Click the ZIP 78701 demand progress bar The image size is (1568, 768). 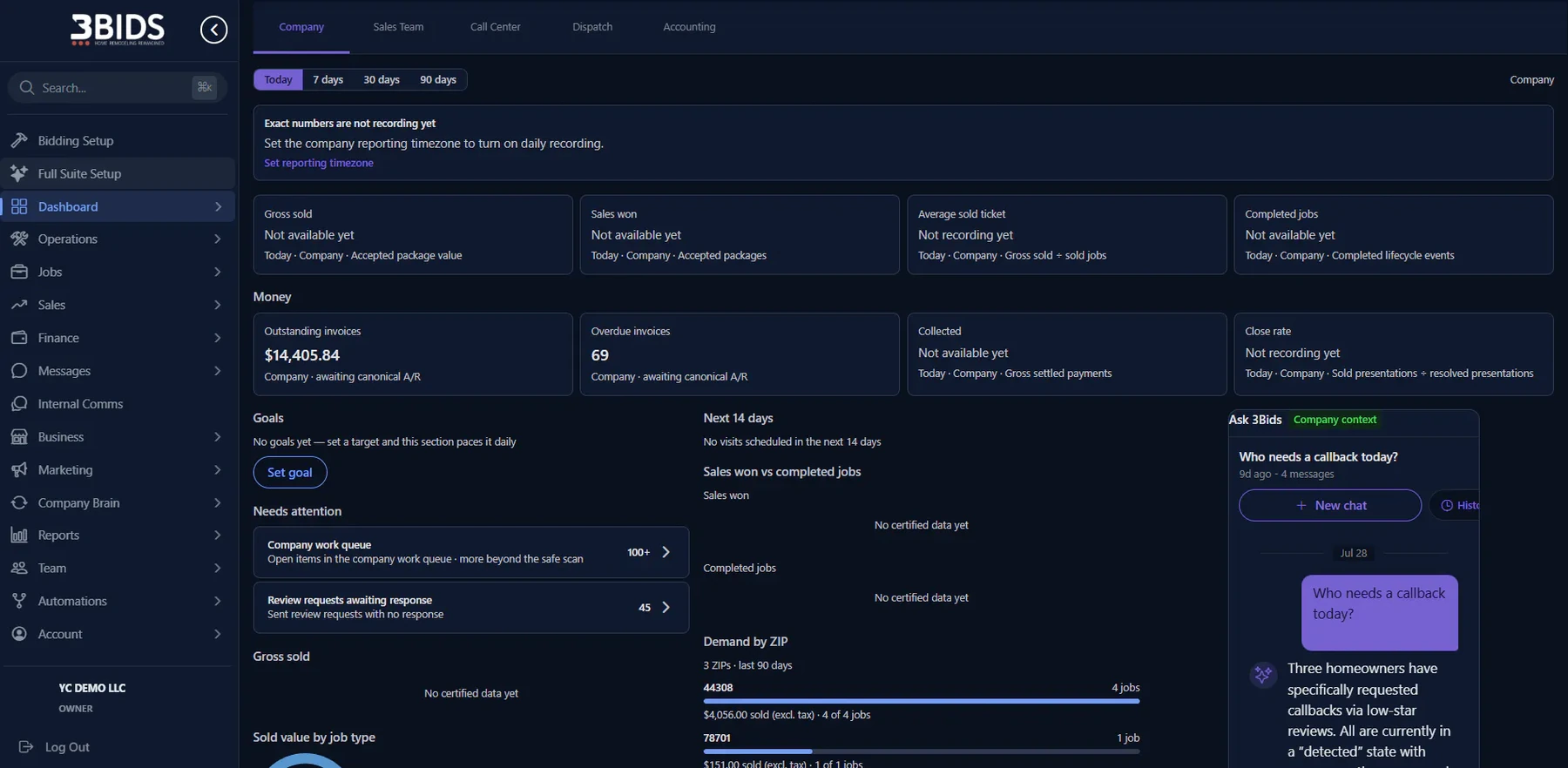click(921, 751)
